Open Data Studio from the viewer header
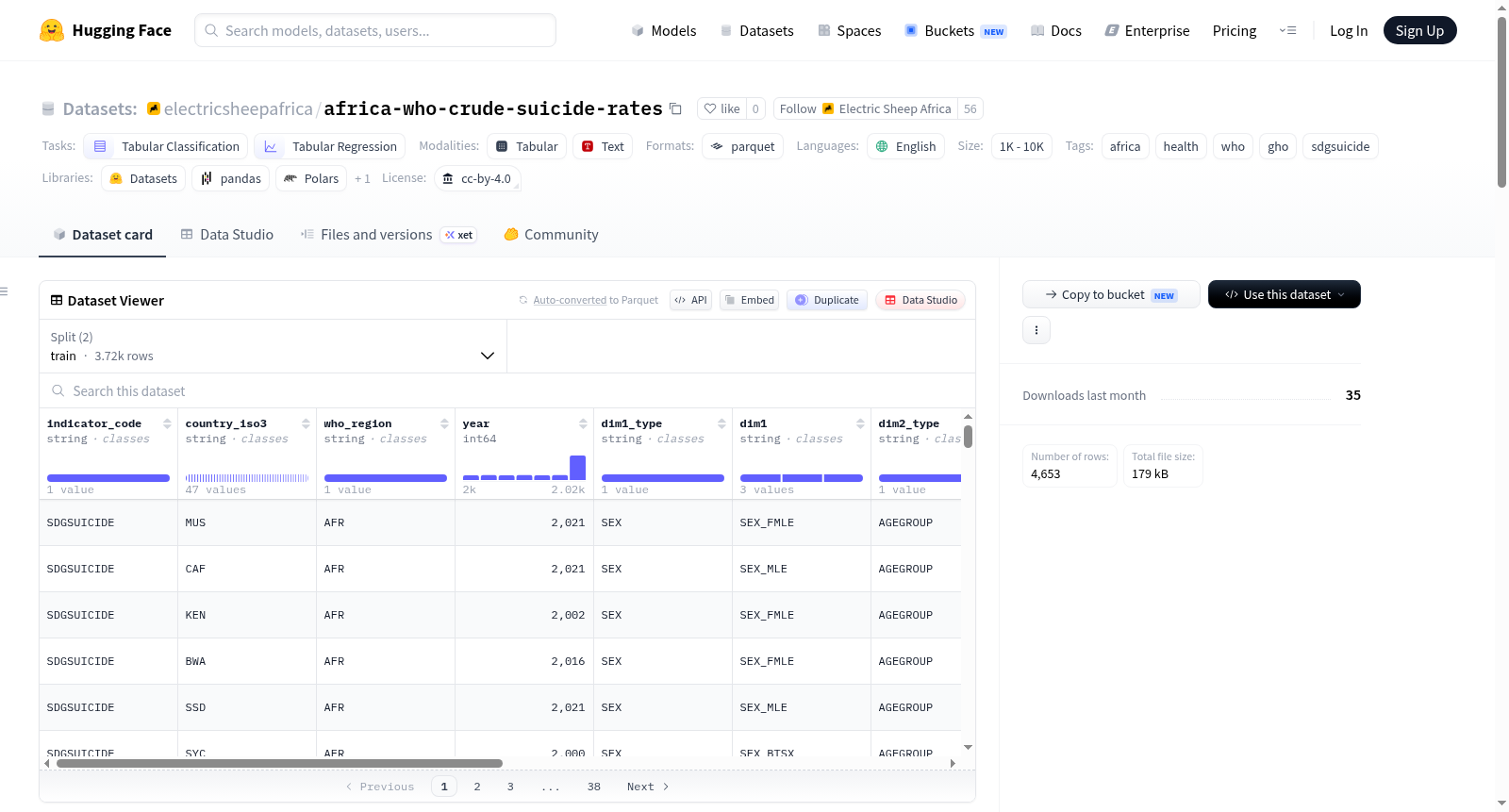Image resolution: width=1509 pixels, height=812 pixels. pos(920,300)
